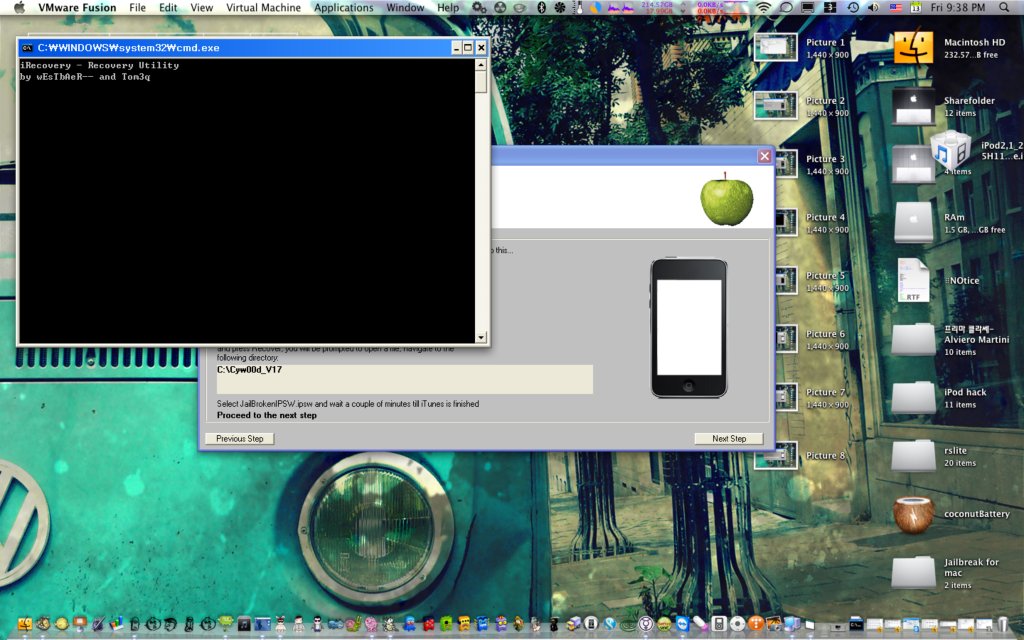1024x640 pixels.
Task: Click the speech bubble menu bar icon
Action: pyautogui.click(x=786, y=8)
